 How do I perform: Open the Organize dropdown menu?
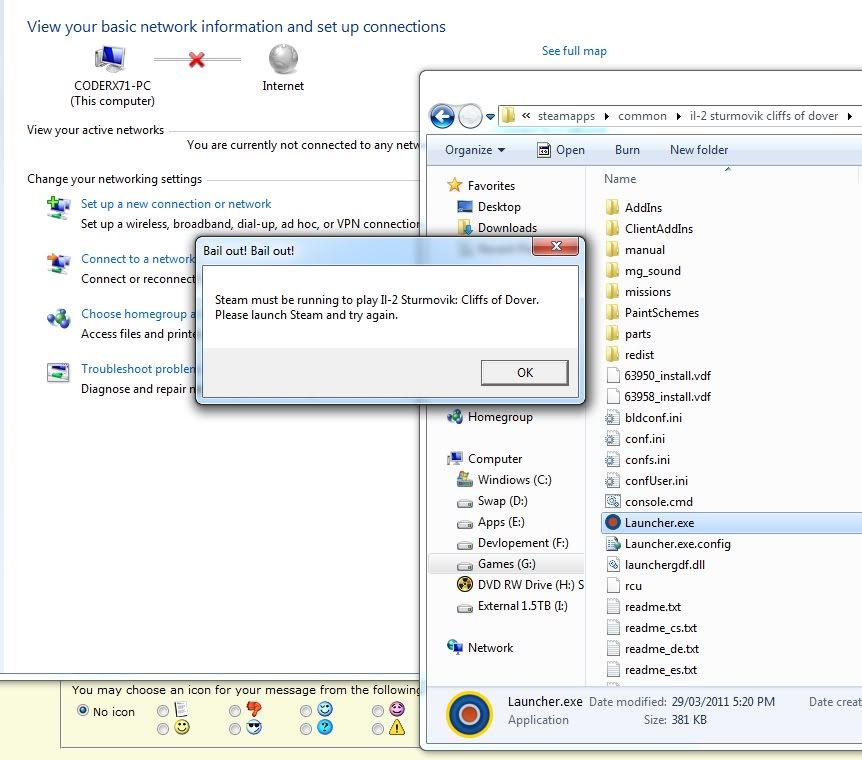click(475, 150)
